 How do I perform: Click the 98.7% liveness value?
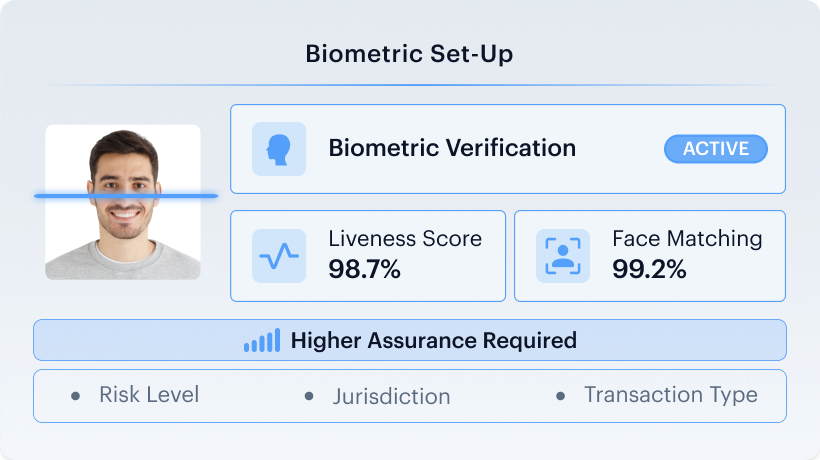pyautogui.click(x=365, y=270)
